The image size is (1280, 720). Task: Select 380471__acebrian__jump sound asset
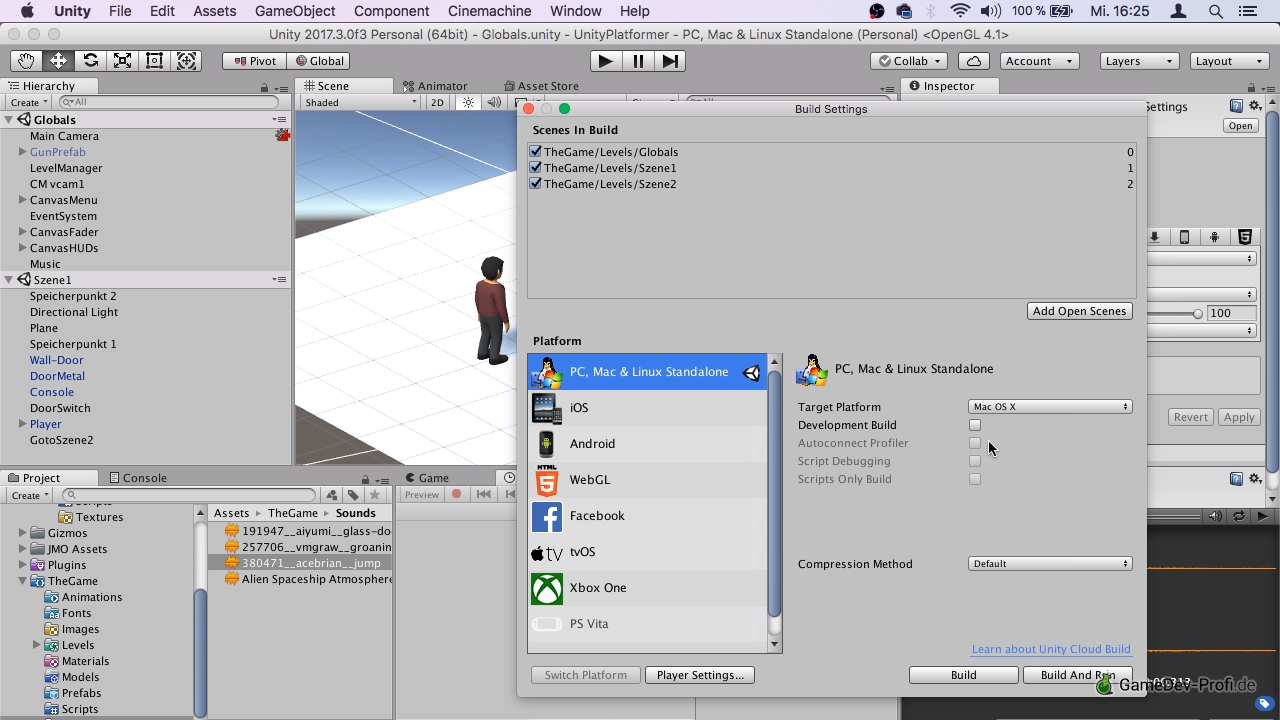point(300,563)
